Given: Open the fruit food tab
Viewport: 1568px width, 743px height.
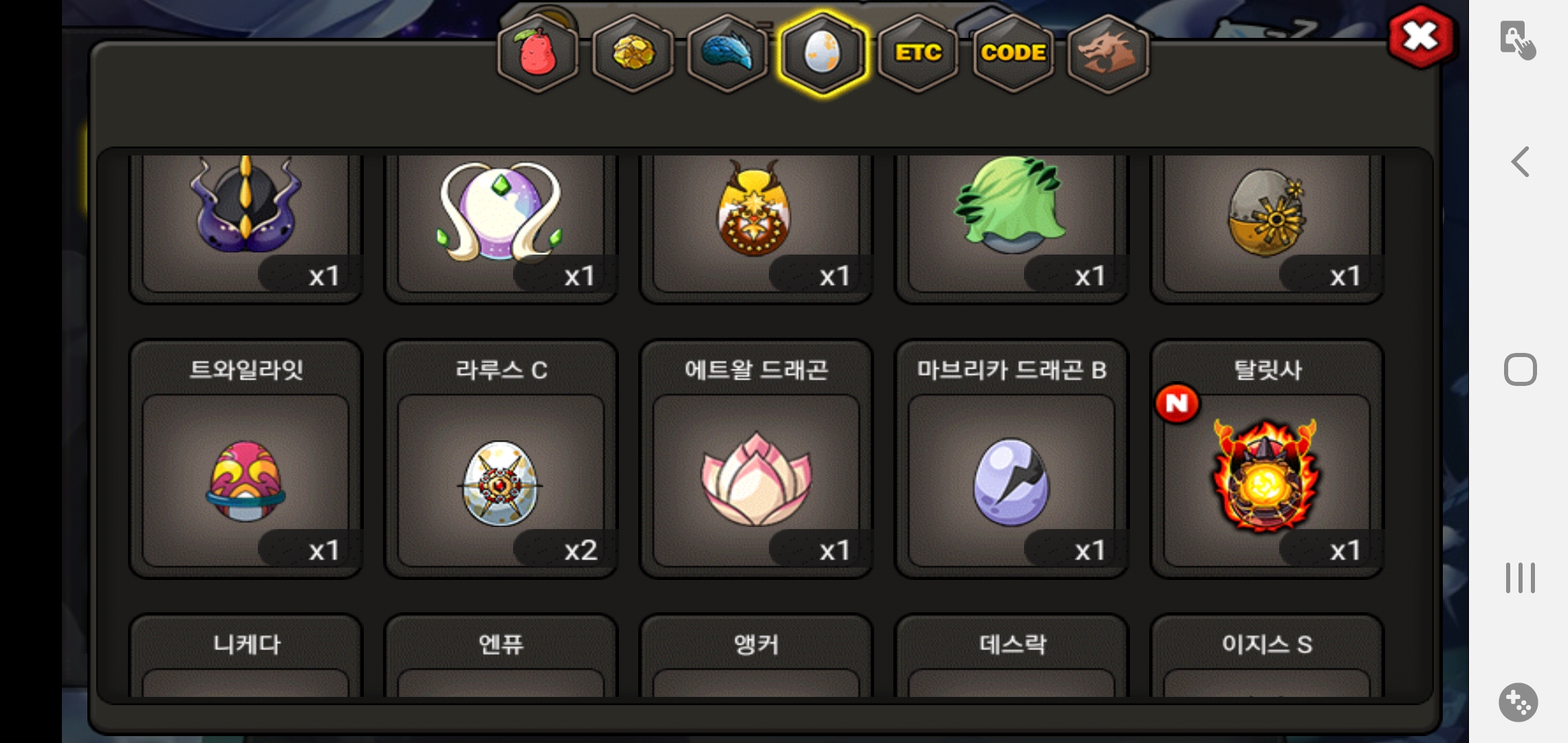Looking at the screenshot, I should tap(537, 53).
